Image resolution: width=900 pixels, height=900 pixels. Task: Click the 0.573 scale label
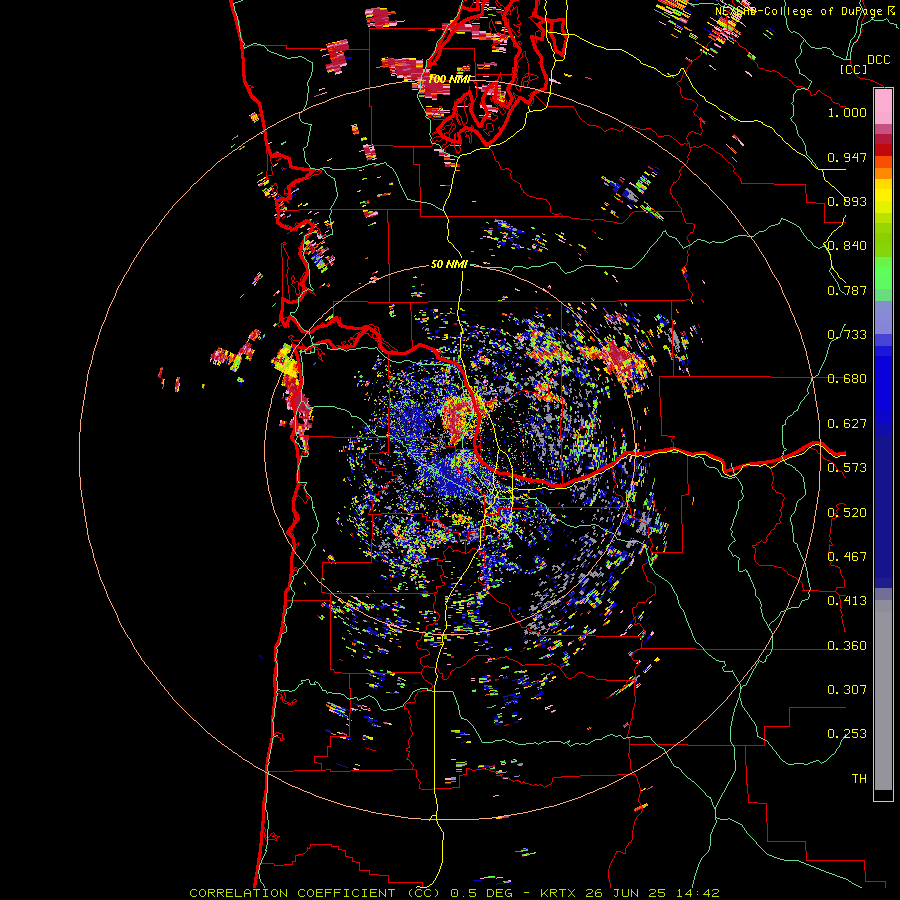[847, 468]
